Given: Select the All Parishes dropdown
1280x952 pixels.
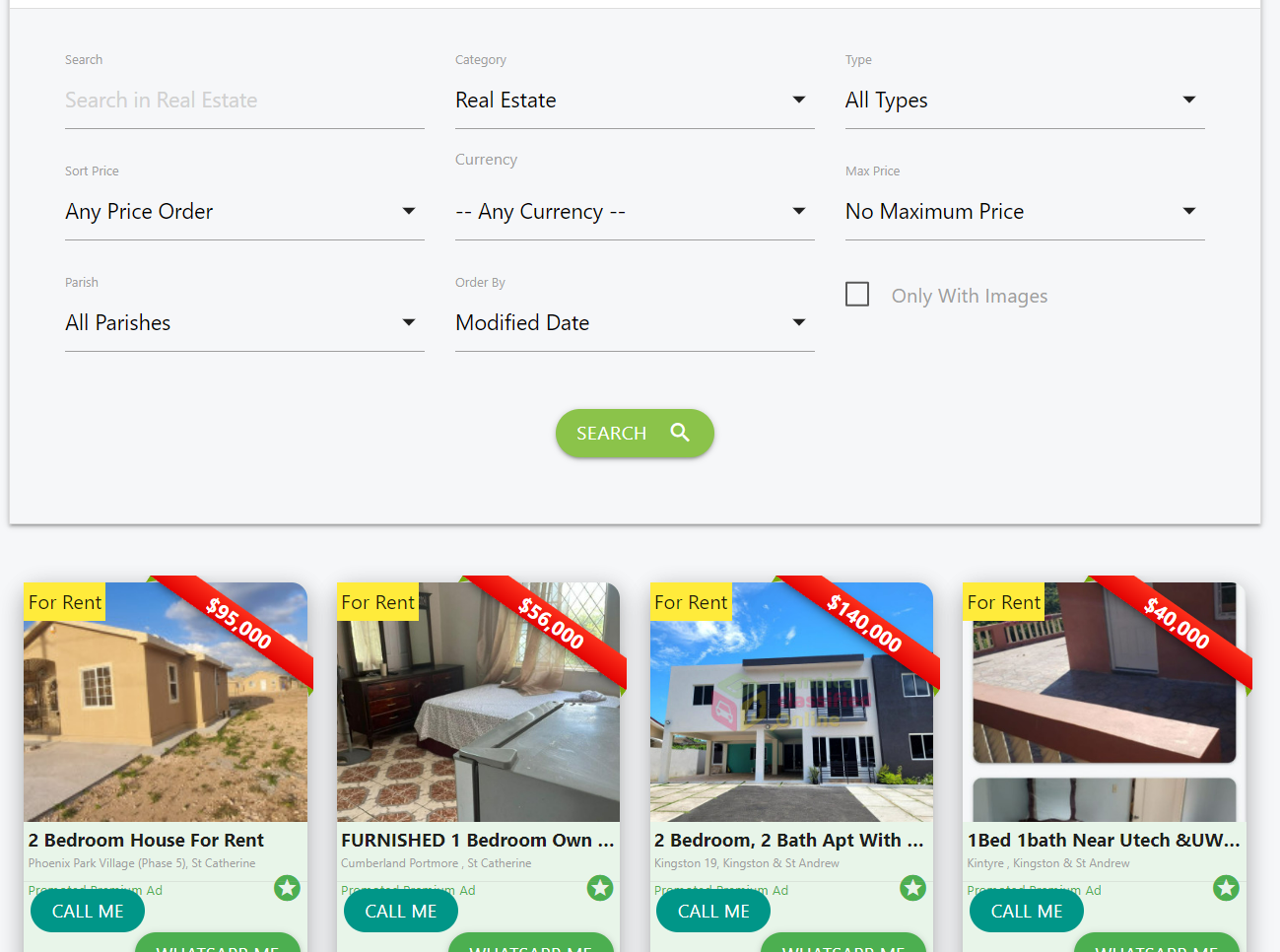Looking at the screenshot, I should [244, 323].
